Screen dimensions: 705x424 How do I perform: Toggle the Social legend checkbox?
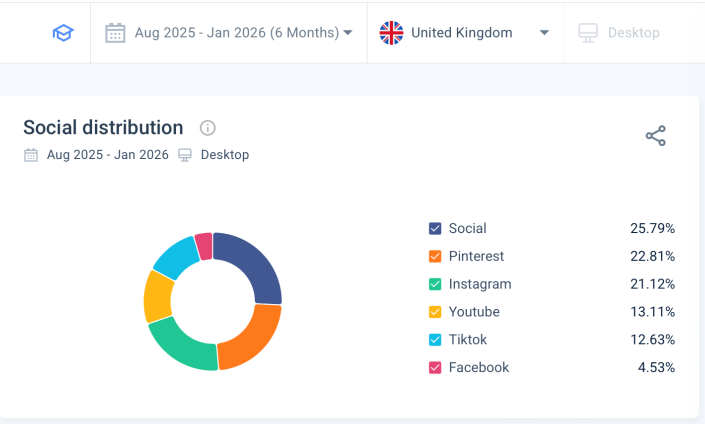435,228
